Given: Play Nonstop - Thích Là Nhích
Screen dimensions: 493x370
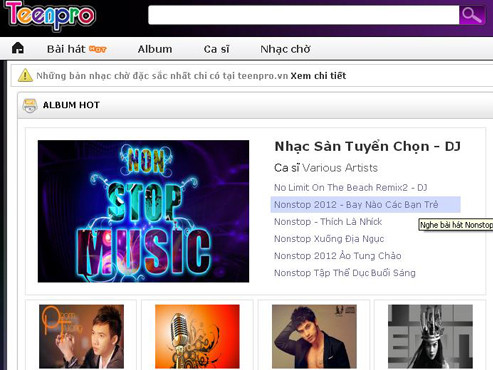Looking at the screenshot, I should coord(328,222).
